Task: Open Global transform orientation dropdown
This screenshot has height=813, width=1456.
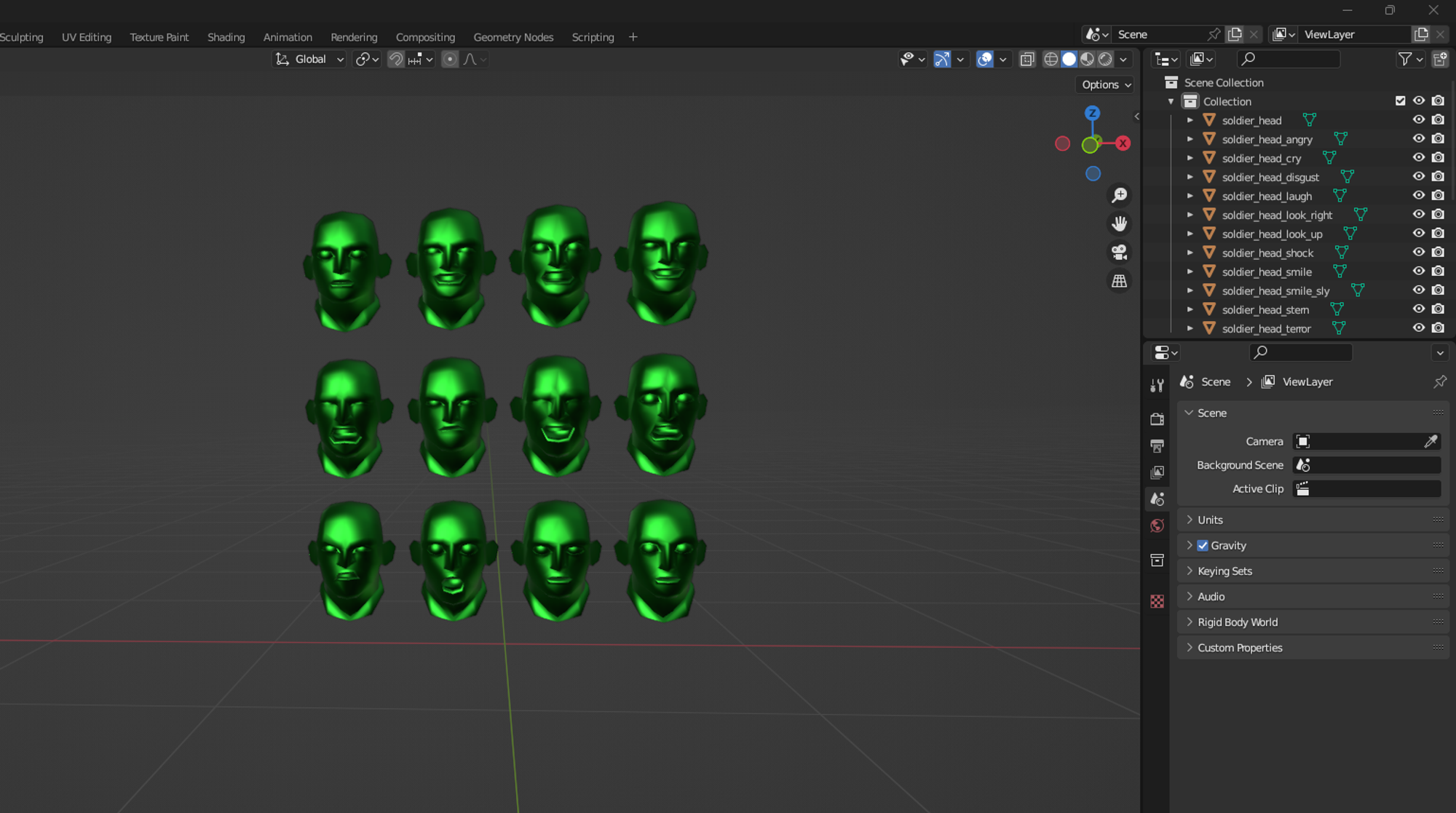Action: click(309, 60)
